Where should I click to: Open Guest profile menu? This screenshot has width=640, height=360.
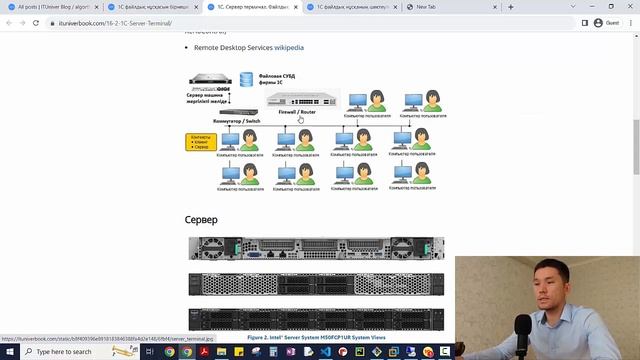[607, 23]
